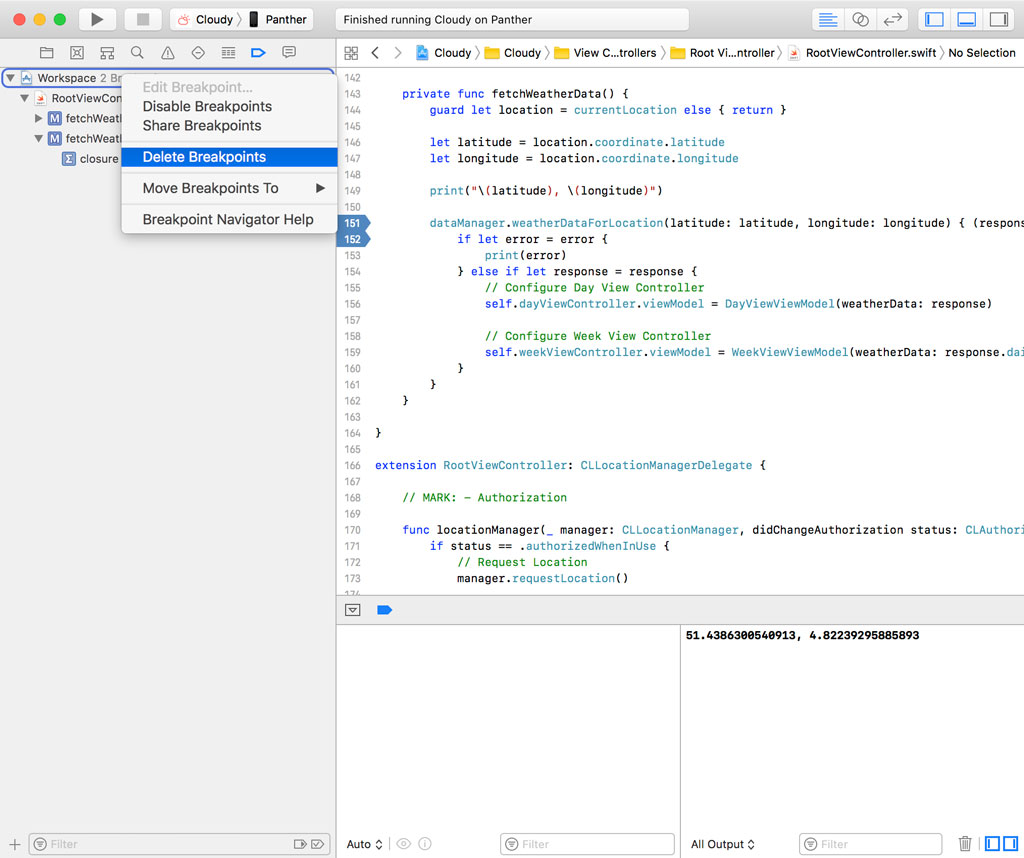Open the Find navigator
This screenshot has width=1024, height=858.
[137, 52]
